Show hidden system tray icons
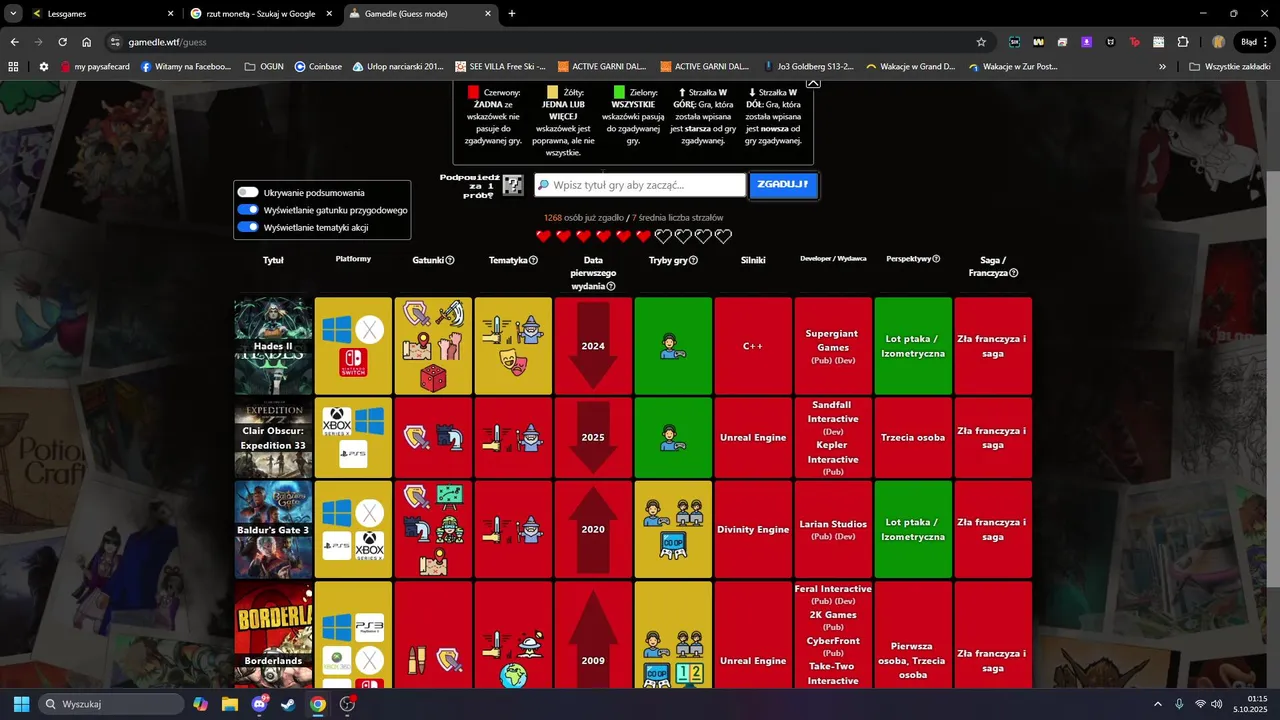 point(1158,704)
